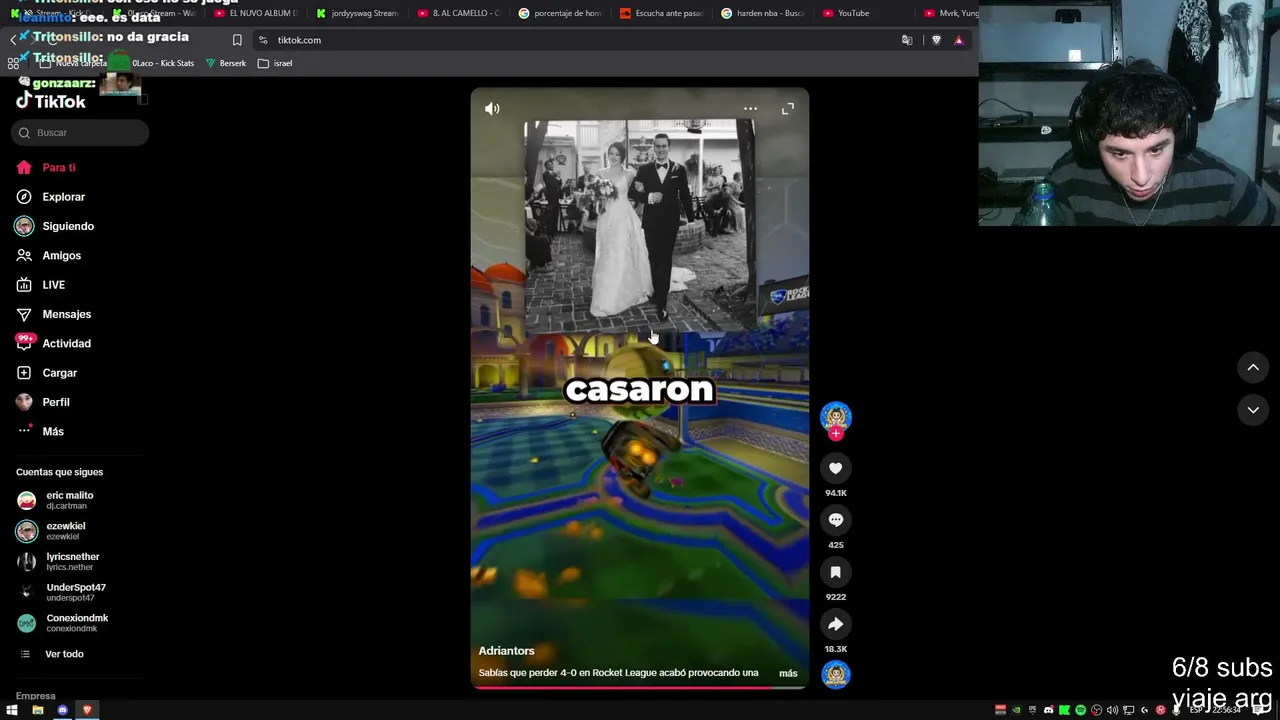This screenshot has width=1280, height=720.
Task: Open the 0Laco - Kick Stats bookmark
Action: click(157, 63)
